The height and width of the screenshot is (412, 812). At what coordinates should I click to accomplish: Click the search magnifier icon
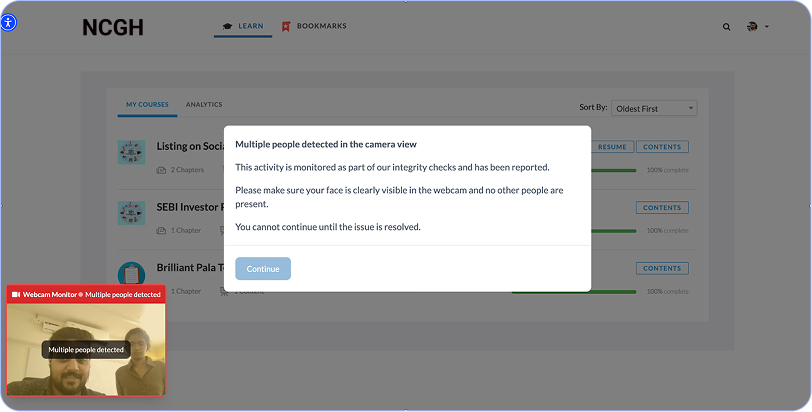727,27
